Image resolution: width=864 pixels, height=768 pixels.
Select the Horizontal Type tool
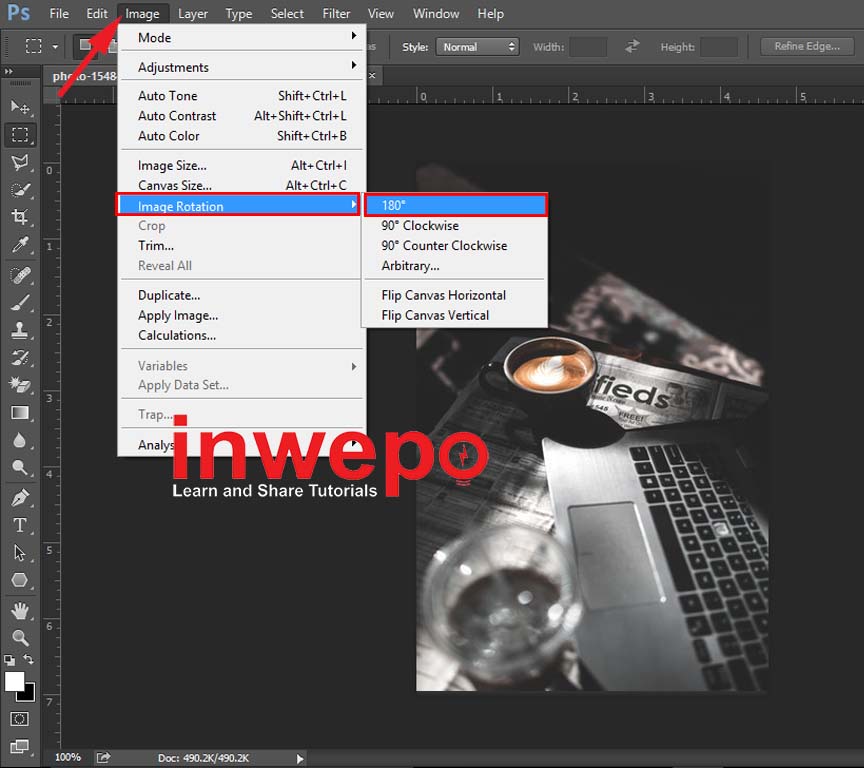tap(20, 525)
